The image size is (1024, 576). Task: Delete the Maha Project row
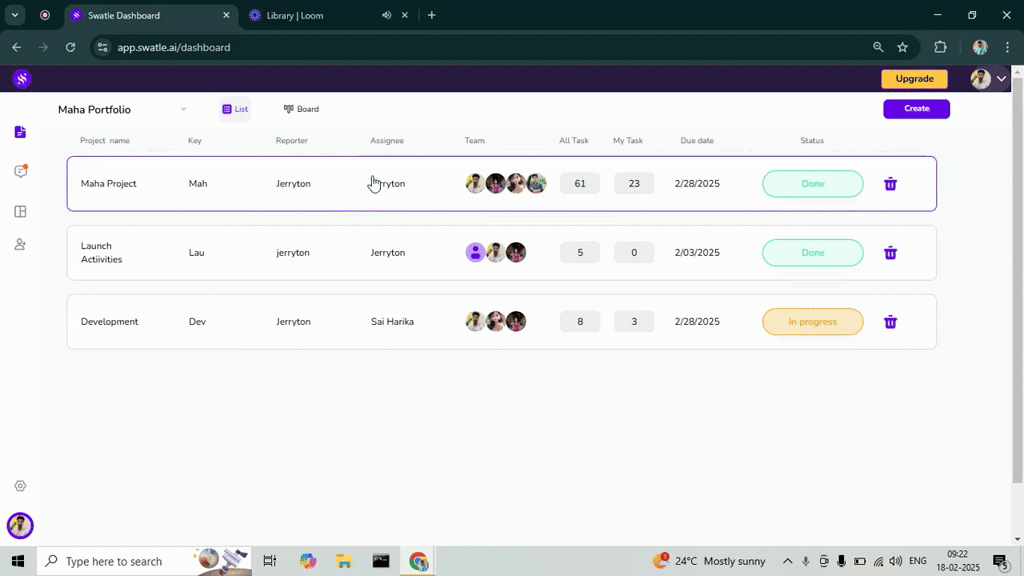click(x=890, y=184)
